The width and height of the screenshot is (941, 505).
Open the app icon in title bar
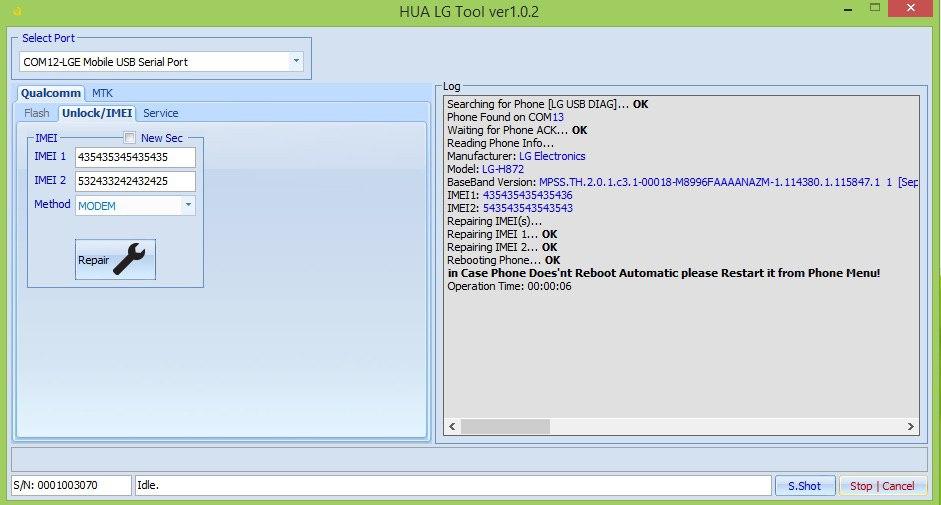coord(17,11)
